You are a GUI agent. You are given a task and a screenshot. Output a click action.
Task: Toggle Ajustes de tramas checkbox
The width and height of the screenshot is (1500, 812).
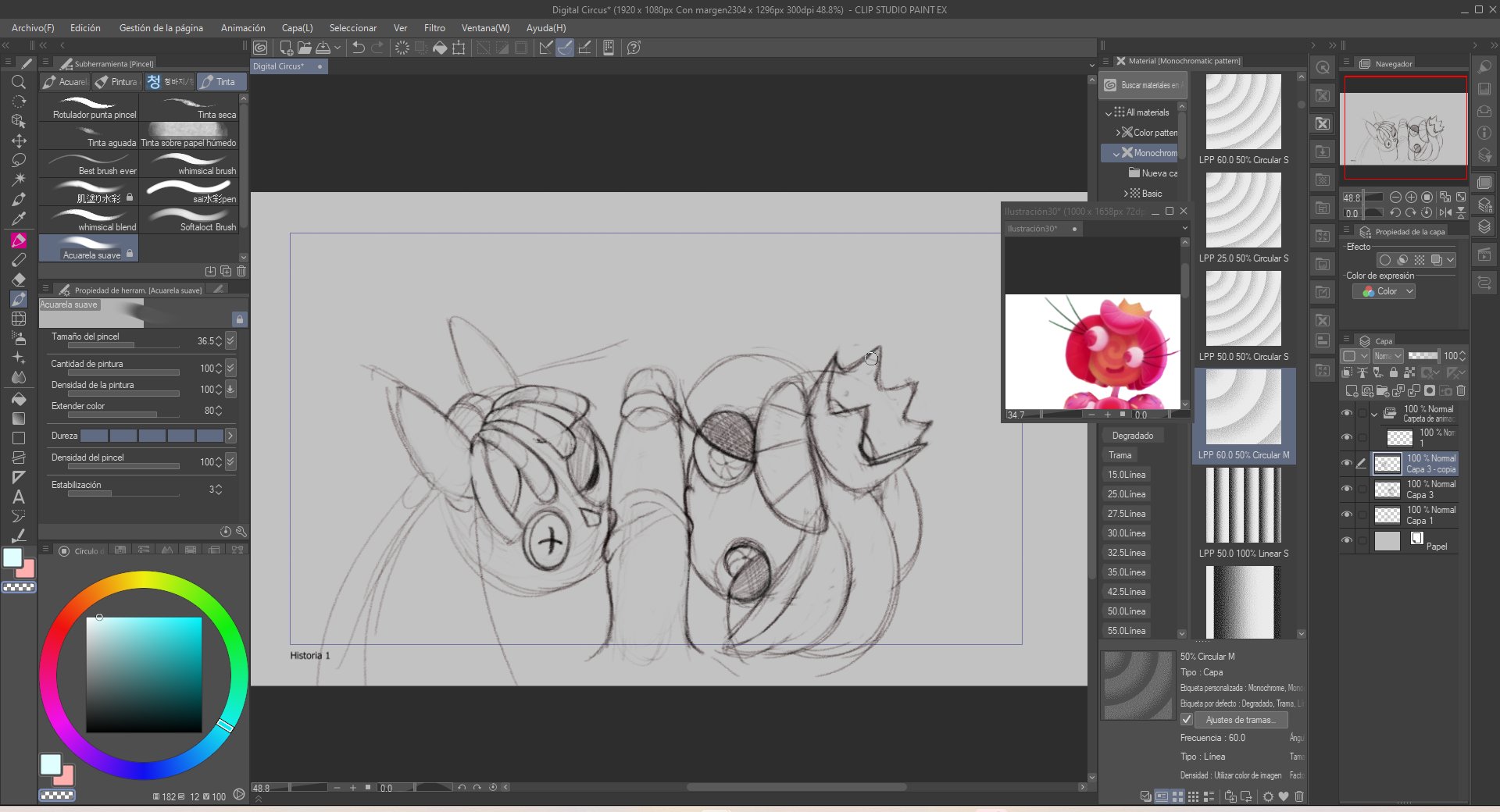(x=1187, y=720)
